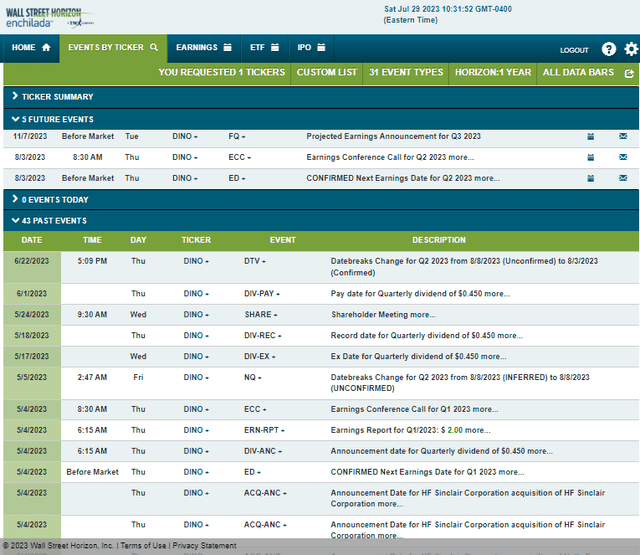Sort by the EVENT column header
The height and width of the screenshot is (555, 640).
(282, 240)
